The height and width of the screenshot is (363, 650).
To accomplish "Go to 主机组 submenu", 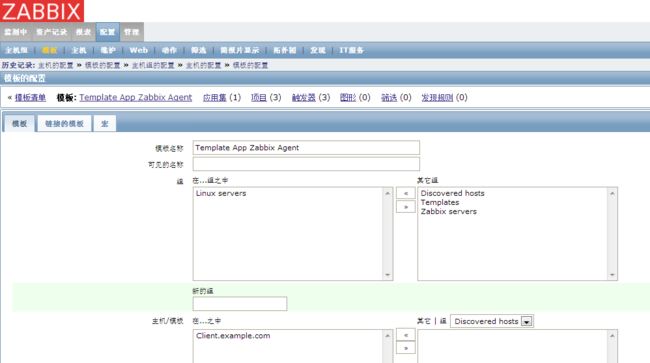I will coord(17,50).
